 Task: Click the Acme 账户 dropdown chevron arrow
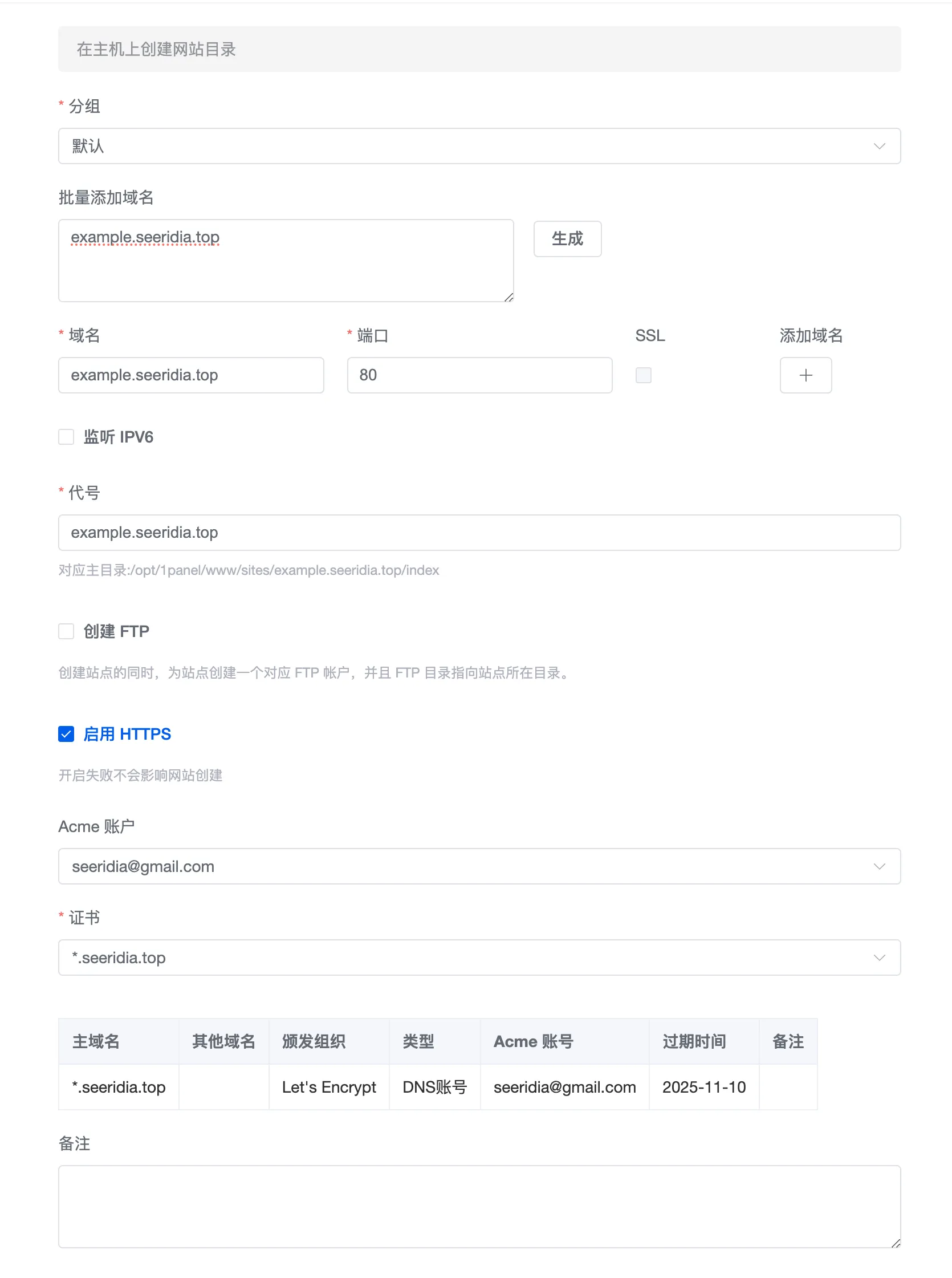point(879,866)
